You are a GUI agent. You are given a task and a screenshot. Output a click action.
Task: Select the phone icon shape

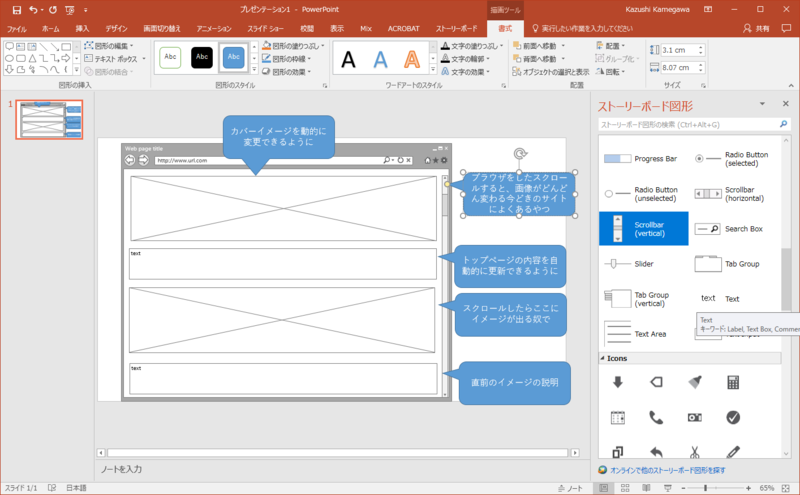tap(656, 417)
